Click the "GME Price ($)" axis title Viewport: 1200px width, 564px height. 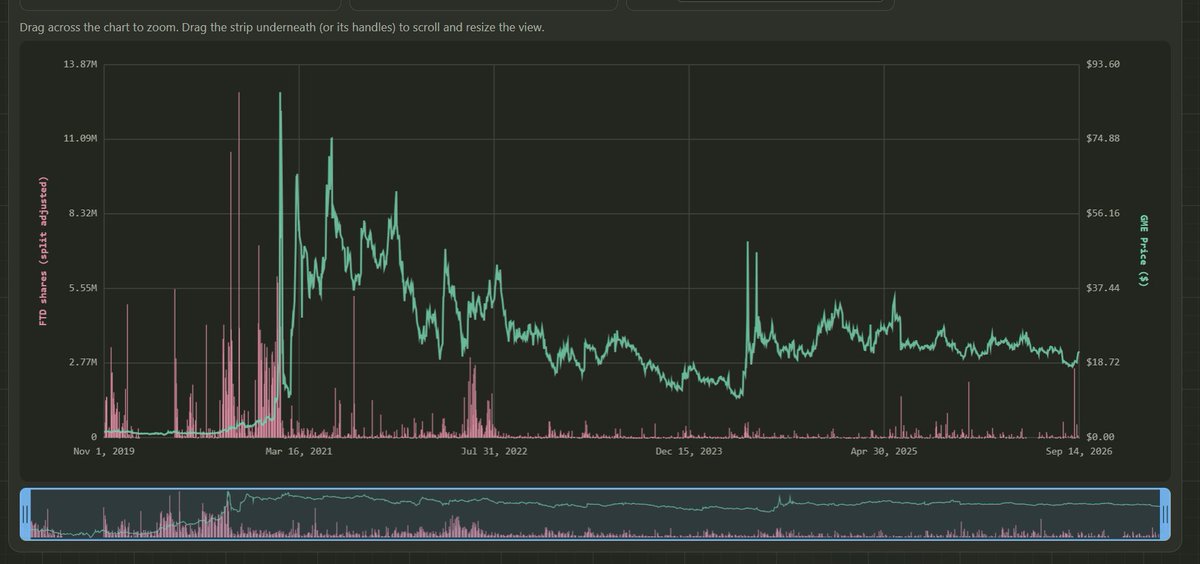click(1144, 251)
